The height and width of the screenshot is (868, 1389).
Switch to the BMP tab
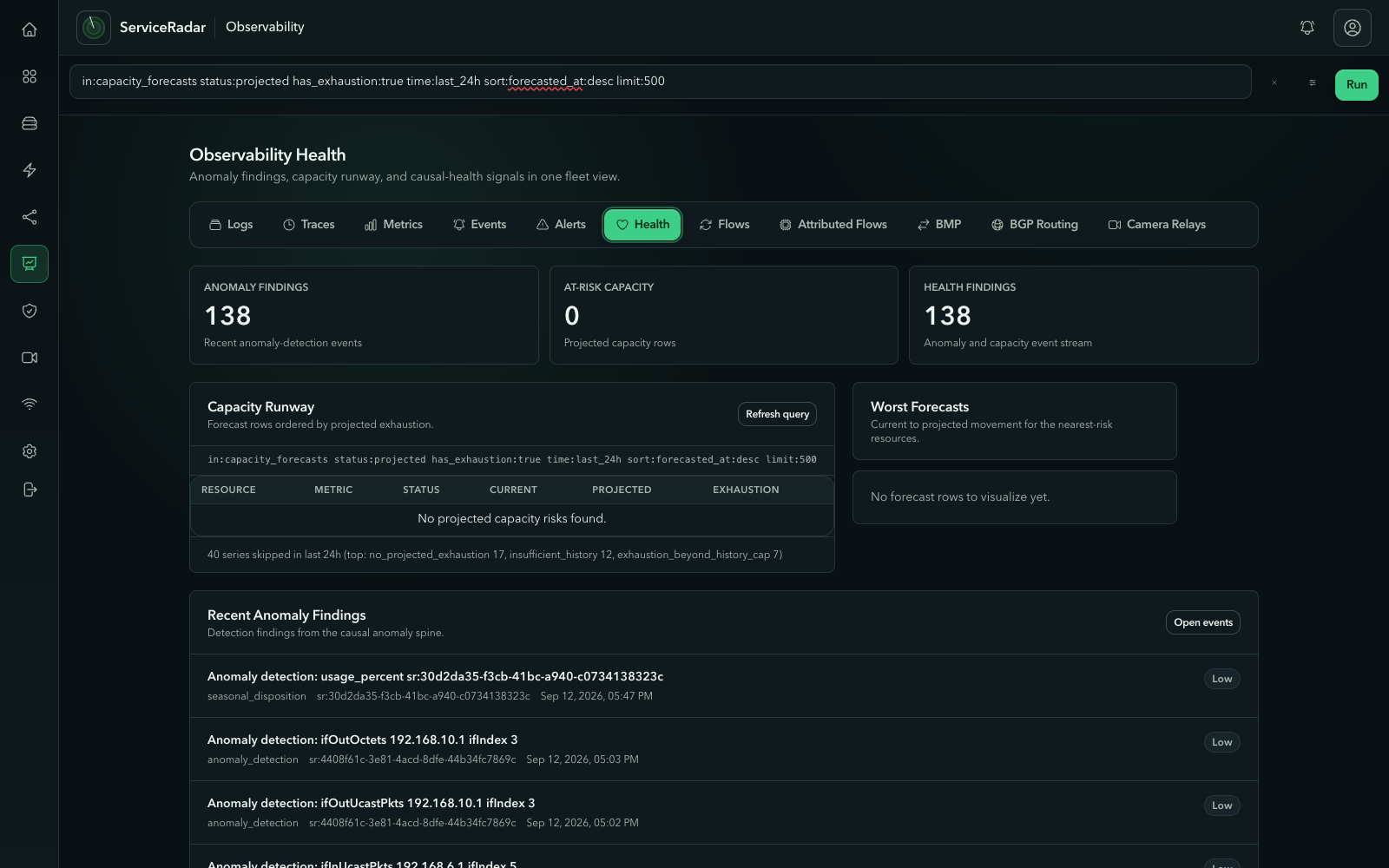click(939, 225)
